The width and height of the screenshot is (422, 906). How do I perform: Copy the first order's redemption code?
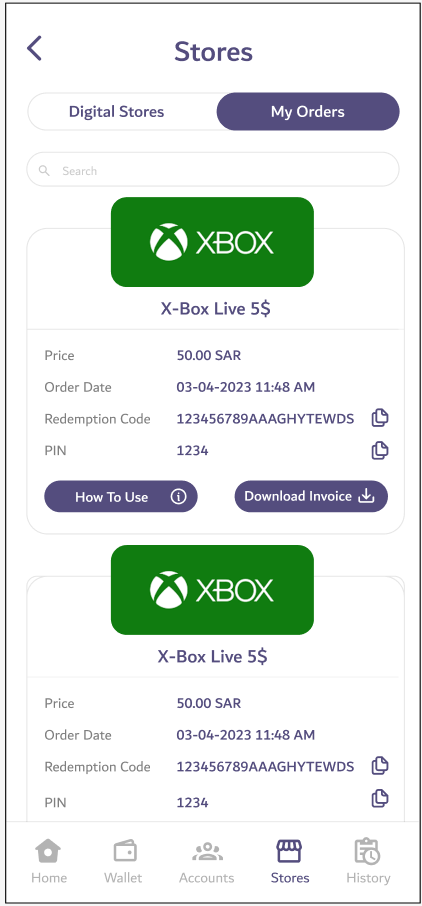coord(380,418)
